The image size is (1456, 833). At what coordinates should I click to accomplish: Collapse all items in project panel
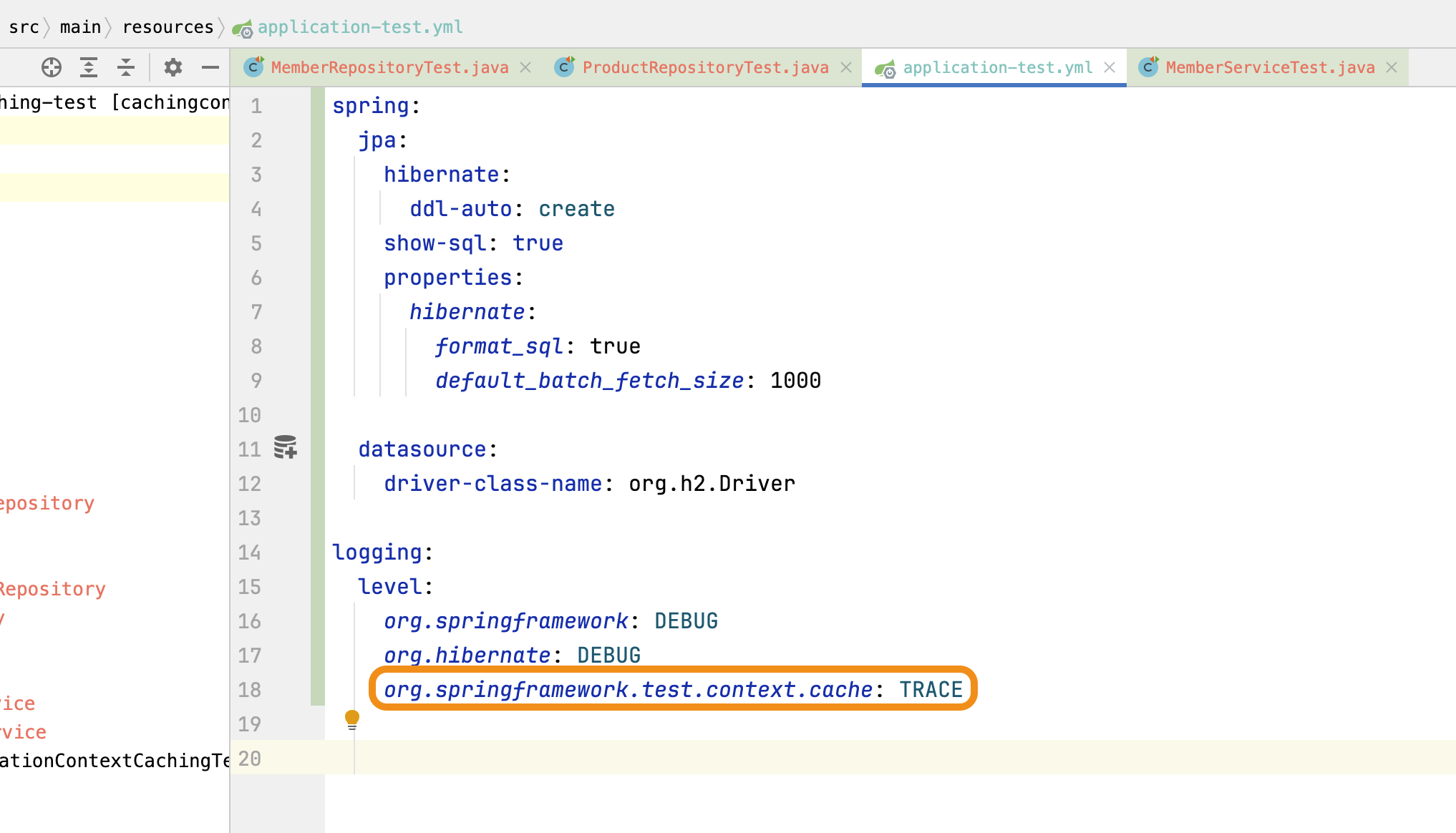pos(126,67)
